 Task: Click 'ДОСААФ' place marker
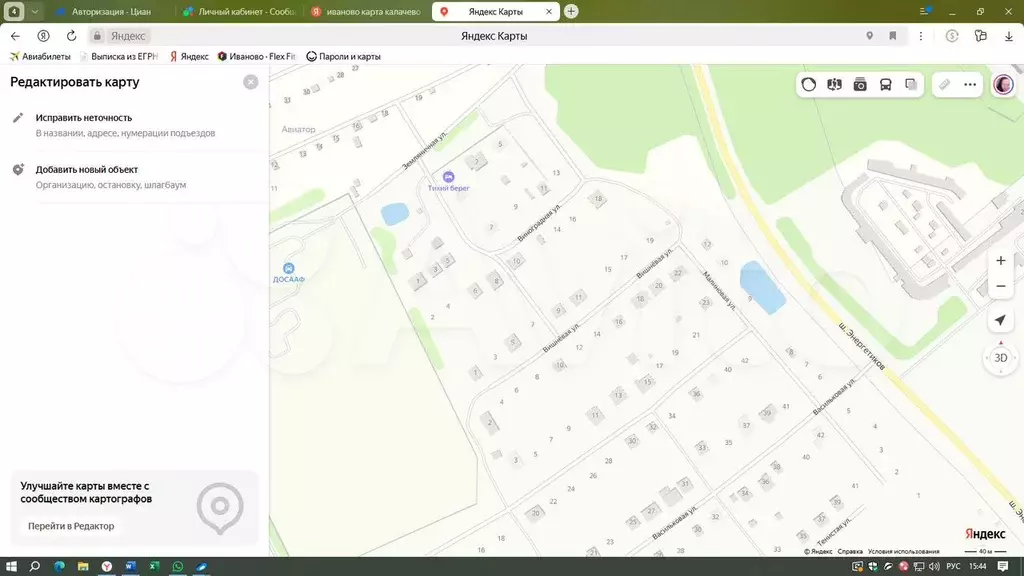click(x=289, y=268)
